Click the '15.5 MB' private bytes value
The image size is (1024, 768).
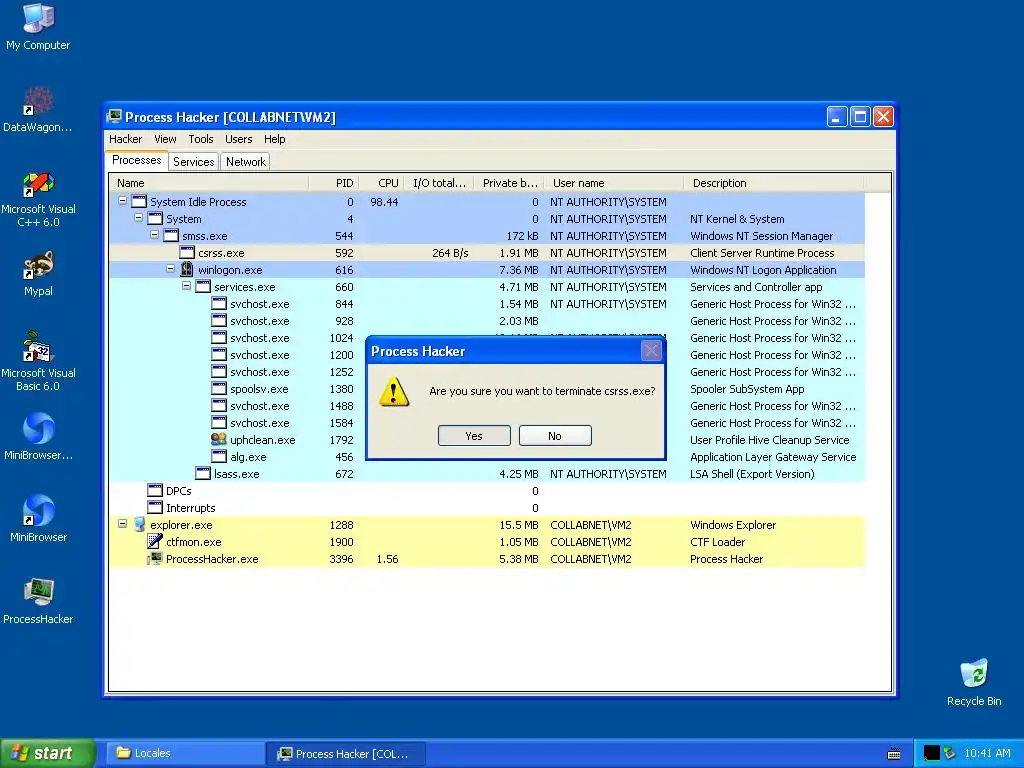click(x=519, y=525)
